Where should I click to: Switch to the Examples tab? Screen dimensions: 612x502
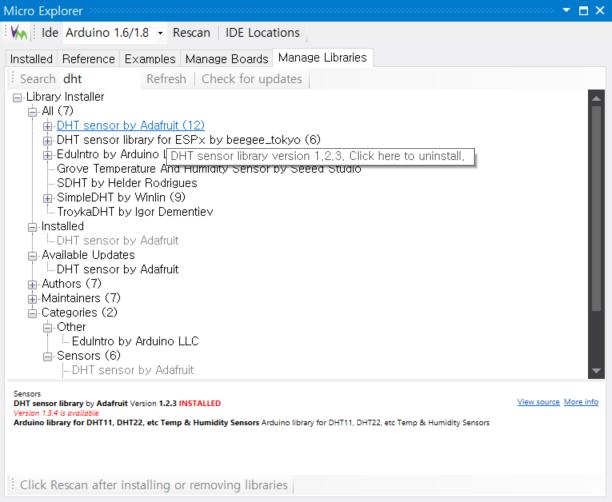click(150, 59)
